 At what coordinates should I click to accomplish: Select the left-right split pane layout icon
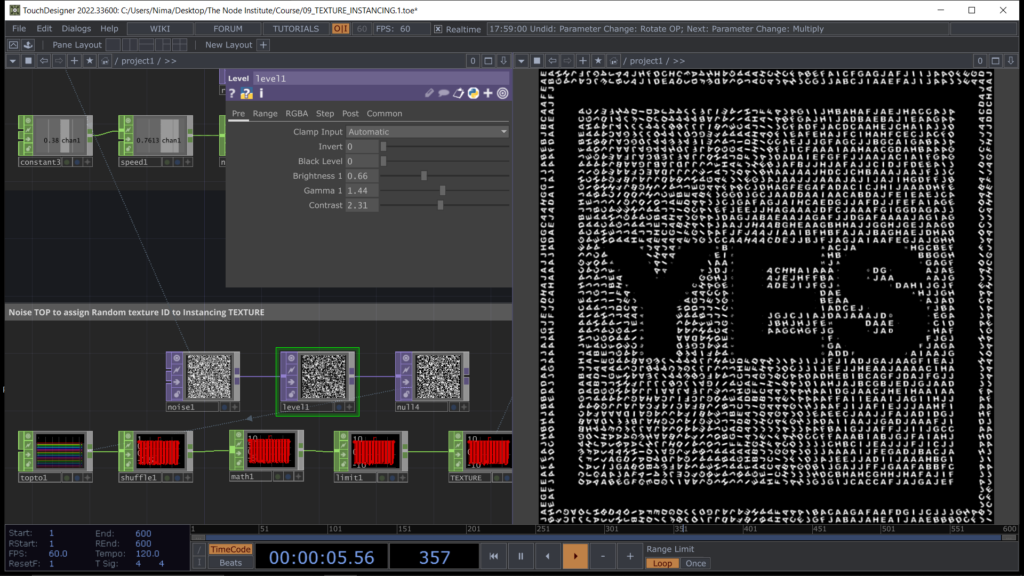click(130, 44)
